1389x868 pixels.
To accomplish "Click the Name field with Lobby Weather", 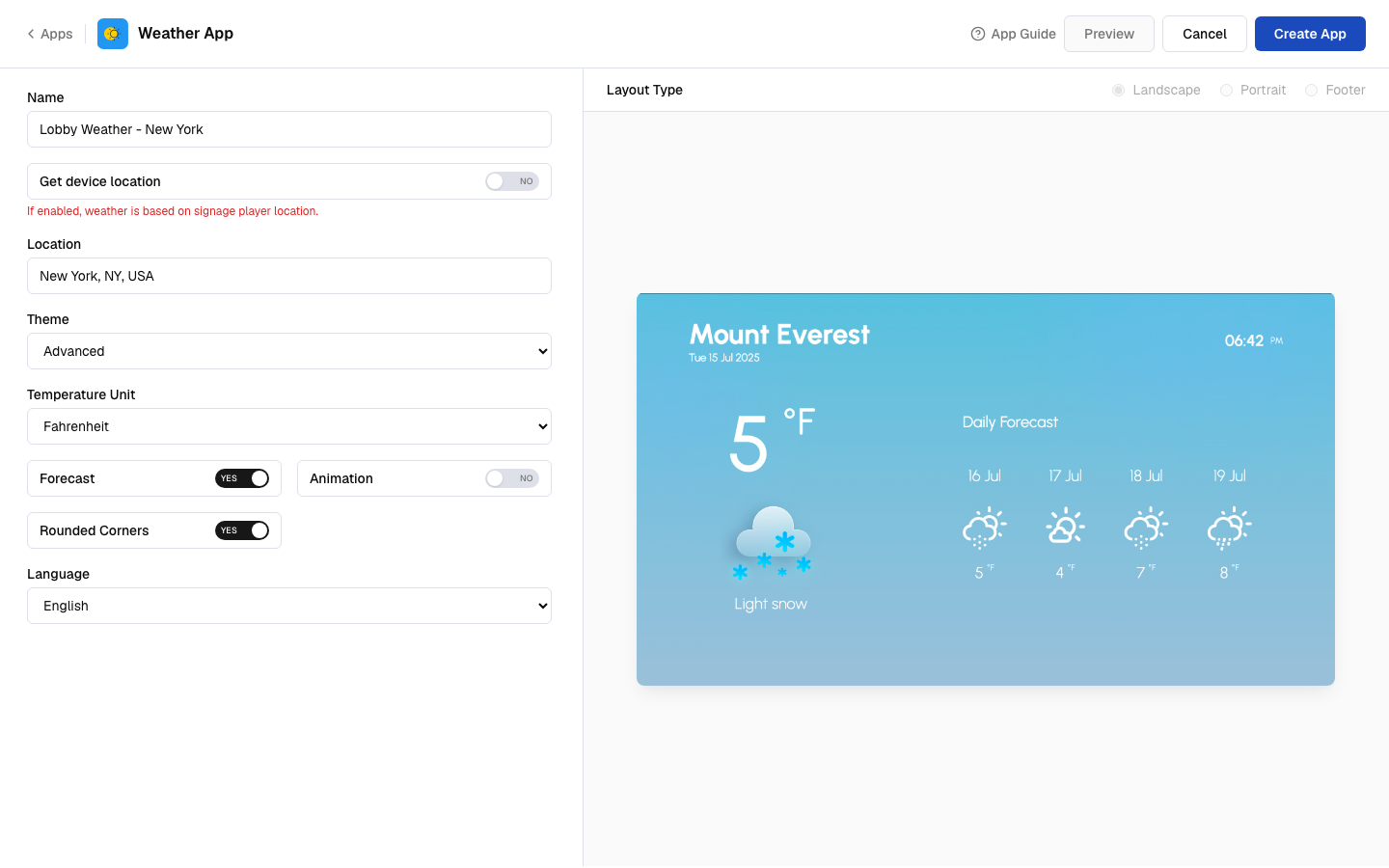I will (289, 129).
